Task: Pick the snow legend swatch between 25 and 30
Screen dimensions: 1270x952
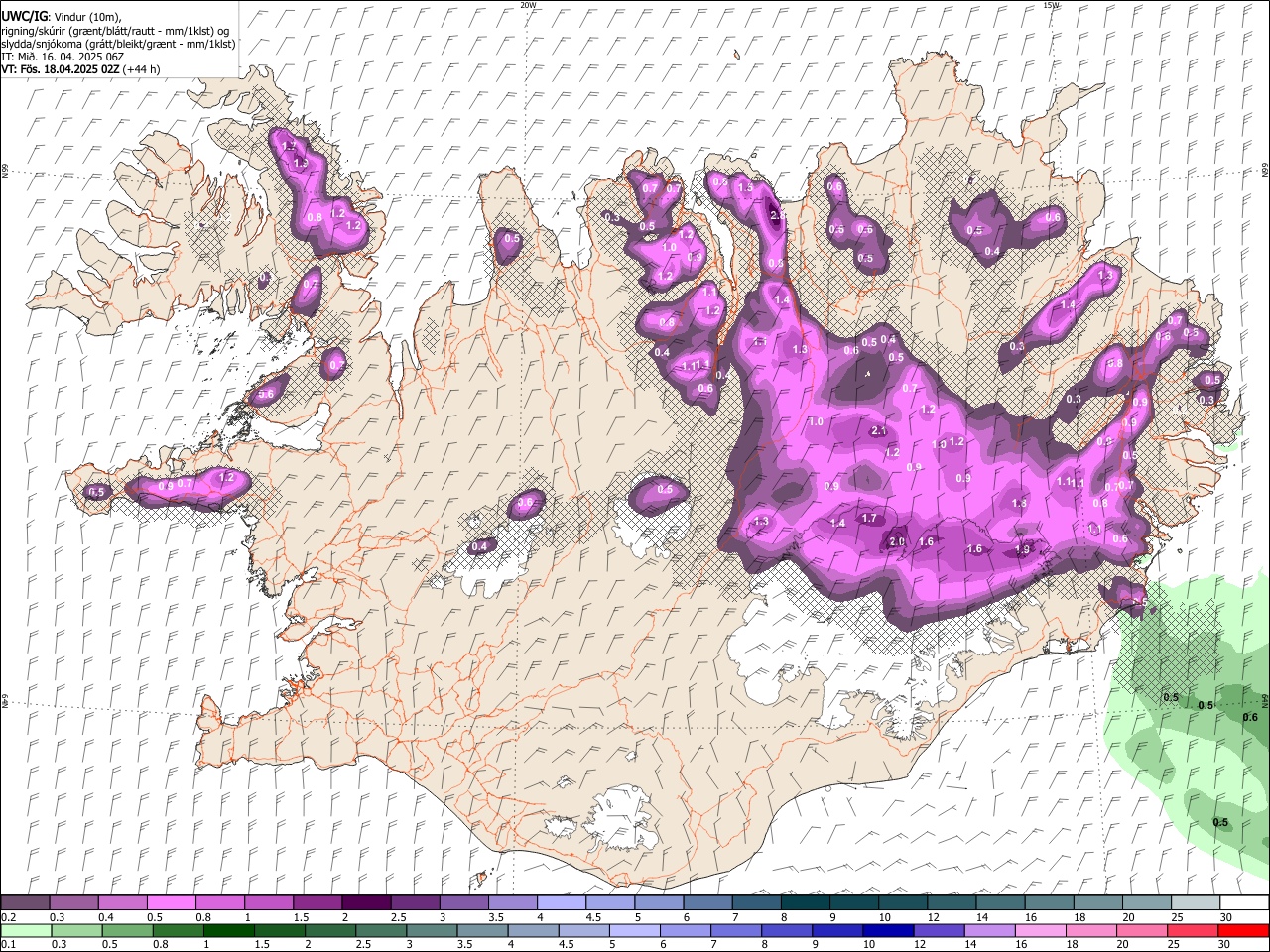Action: pyautogui.click(x=1194, y=903)
